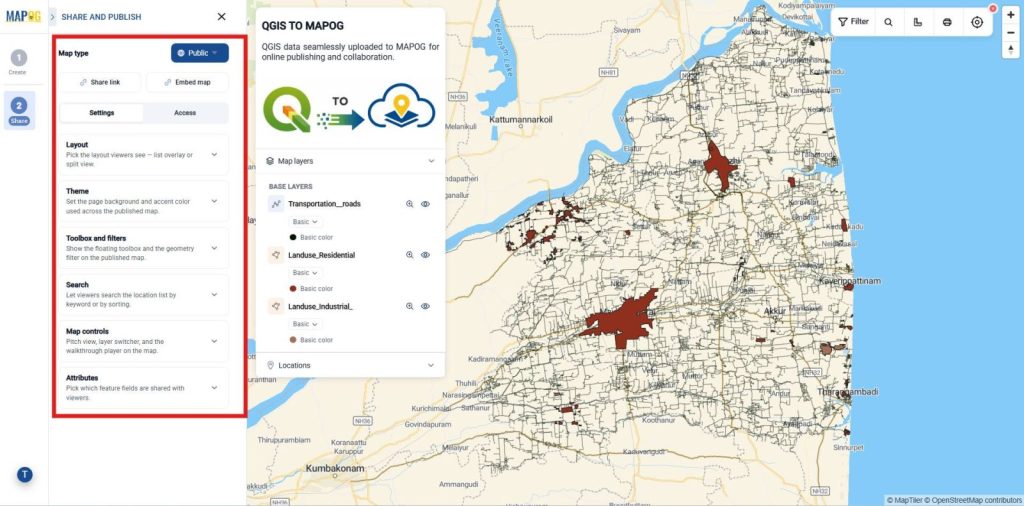Open the OpenStreetMap contributors link
The width and height of the screenshot is (1024, 506).
[x=972, y=500]
